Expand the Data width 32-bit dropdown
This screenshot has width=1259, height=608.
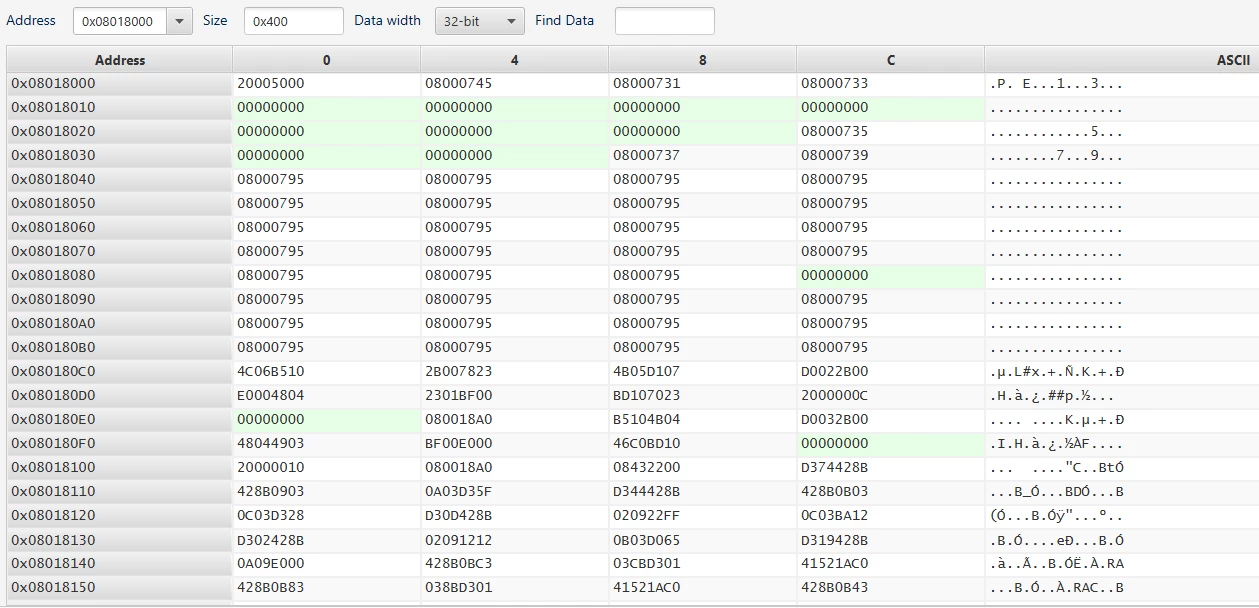coord(479,21)
